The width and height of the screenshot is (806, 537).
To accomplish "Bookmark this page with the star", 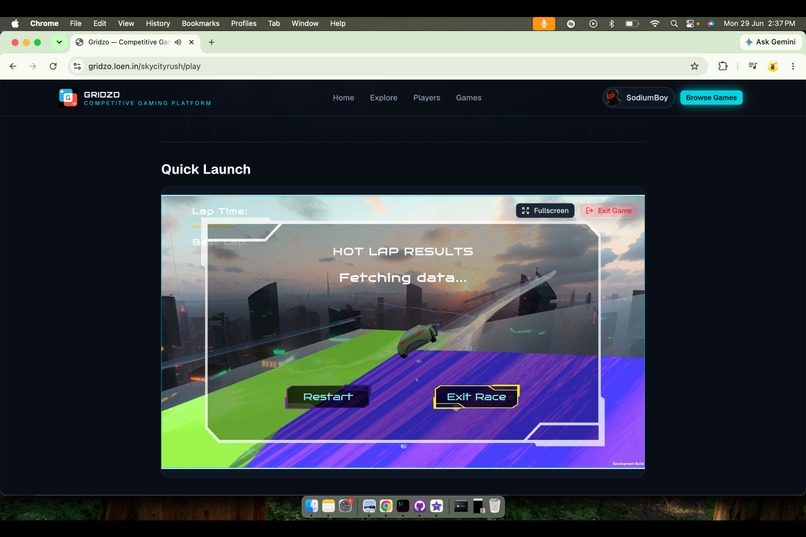I will click(x=694, y=66).
